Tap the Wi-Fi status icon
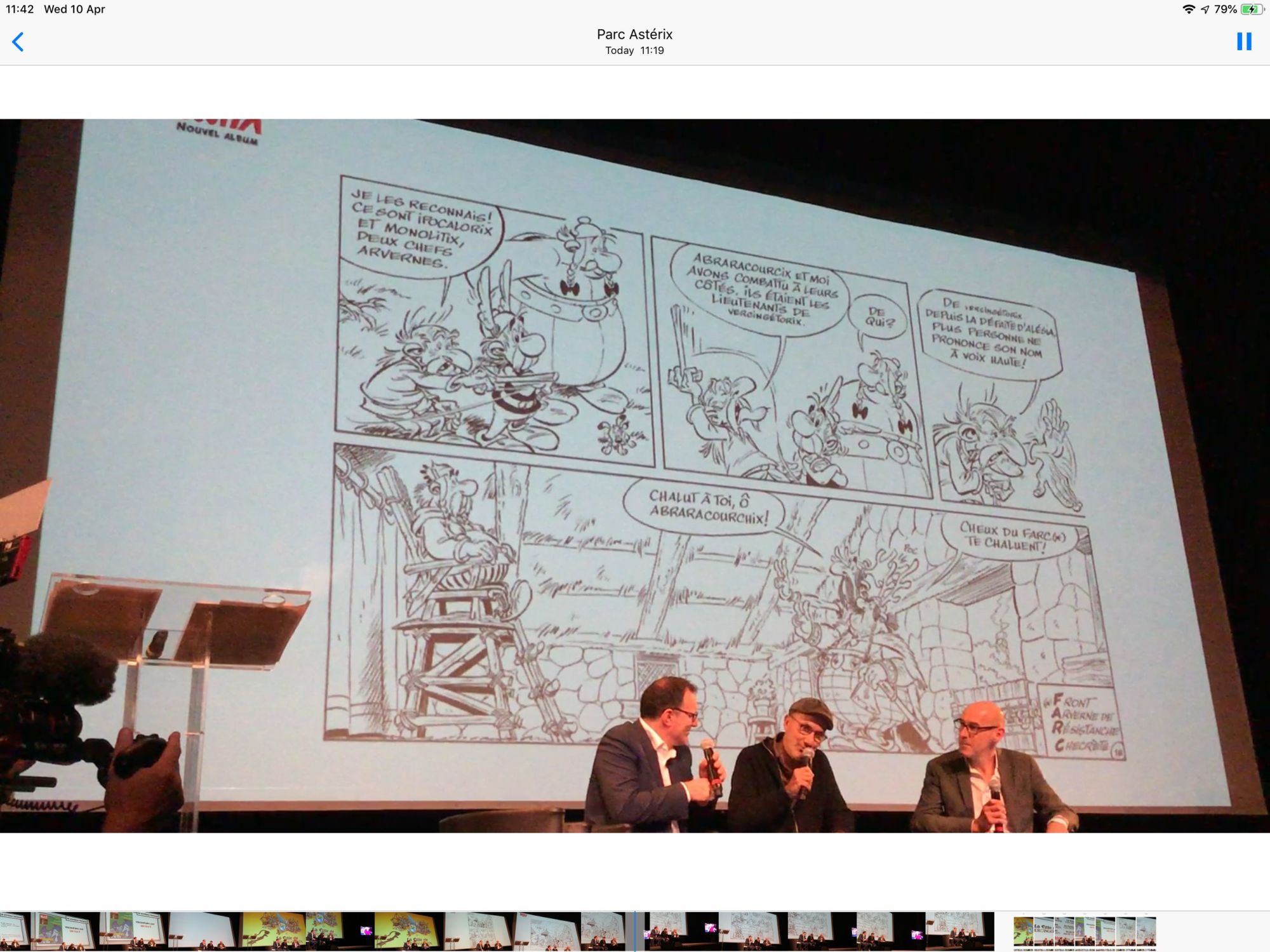This screenshot has width=1270, height=952. click(x=1188, y=10)
